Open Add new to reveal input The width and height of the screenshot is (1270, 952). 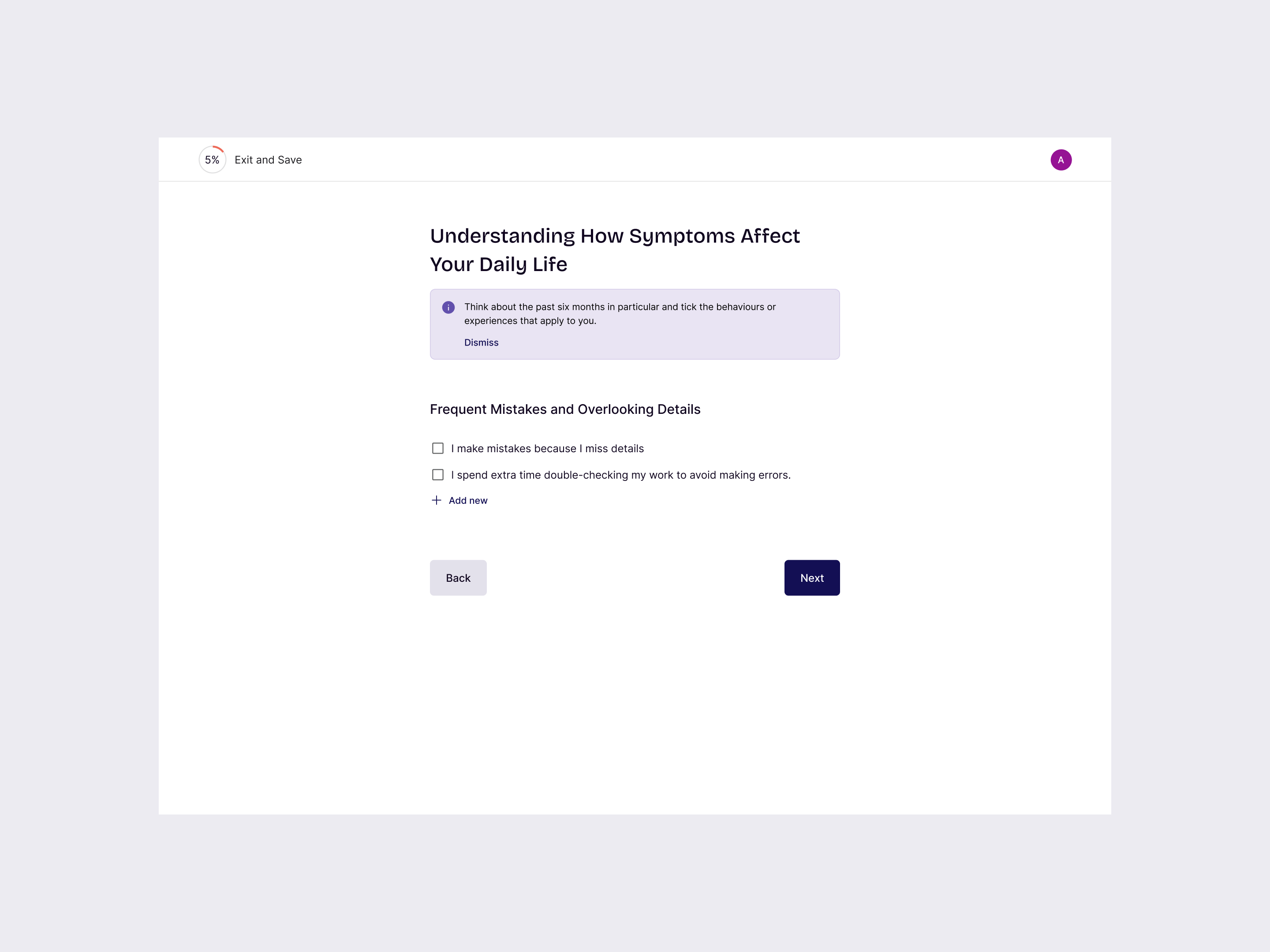coord(468,500)
